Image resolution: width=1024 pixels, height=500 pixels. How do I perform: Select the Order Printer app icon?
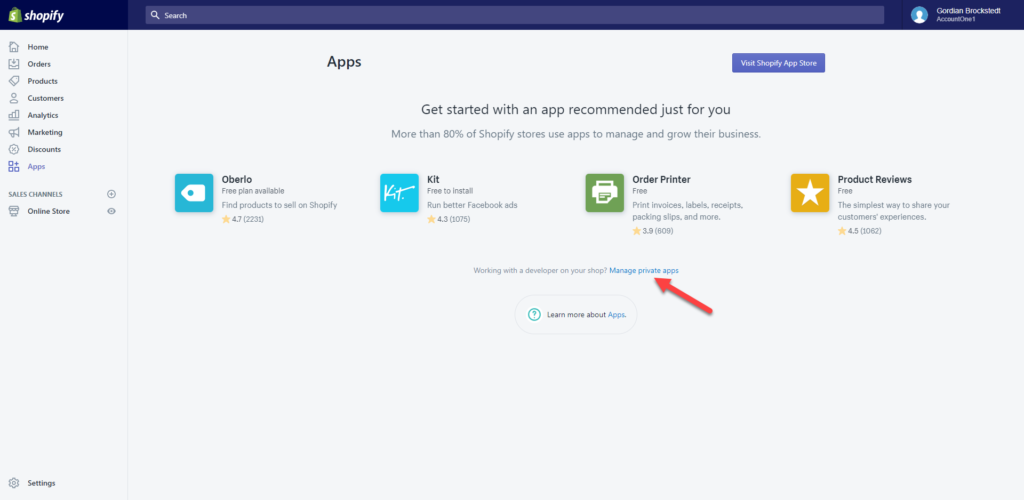click(605, 193)
